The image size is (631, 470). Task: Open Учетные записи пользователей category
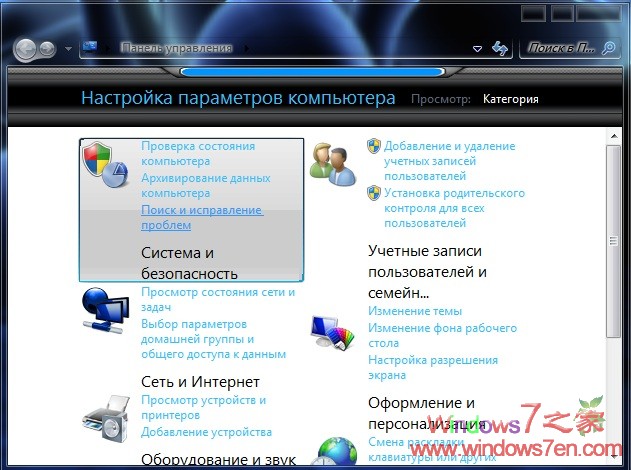pos(427,272)
